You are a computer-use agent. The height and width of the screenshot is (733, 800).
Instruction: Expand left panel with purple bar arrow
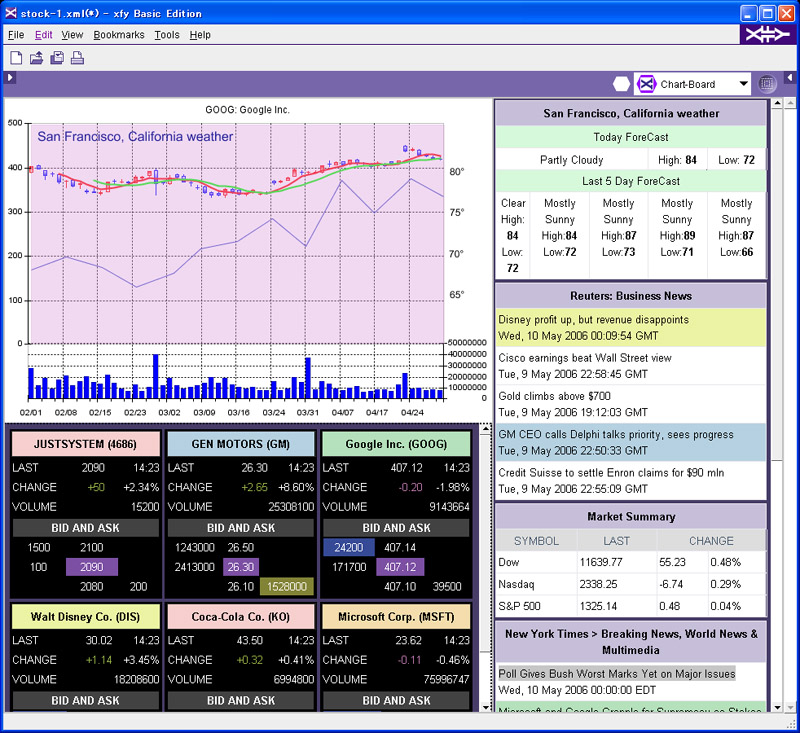[x=9, y=78]
